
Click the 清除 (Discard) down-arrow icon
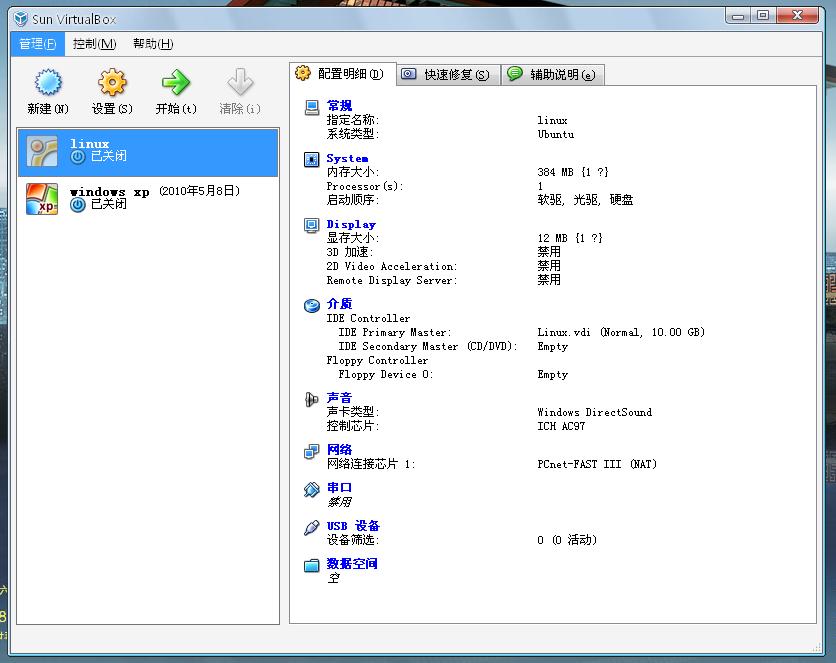(x=240, y=82)
